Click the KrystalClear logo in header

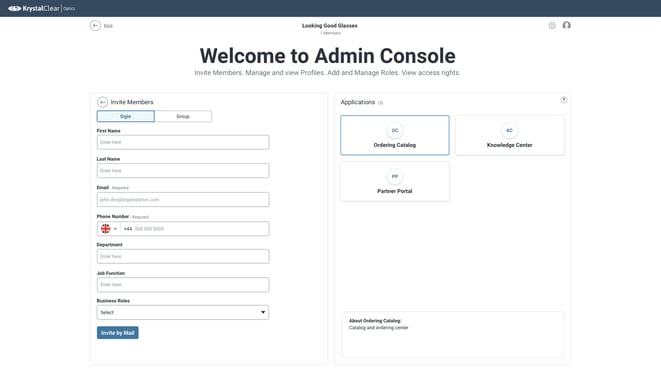pos(41,8)
